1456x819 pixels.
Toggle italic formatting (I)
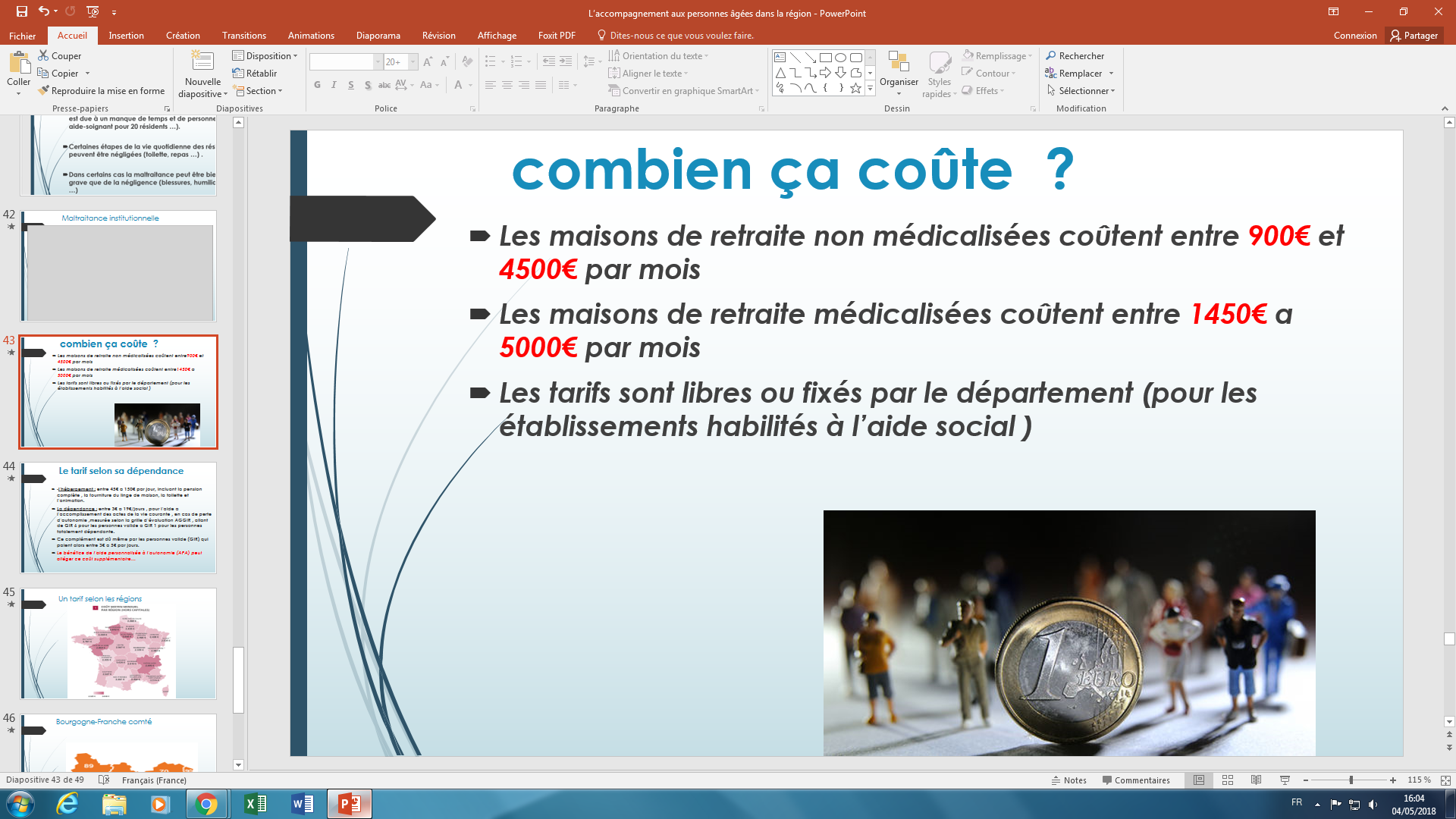[334, 85]
